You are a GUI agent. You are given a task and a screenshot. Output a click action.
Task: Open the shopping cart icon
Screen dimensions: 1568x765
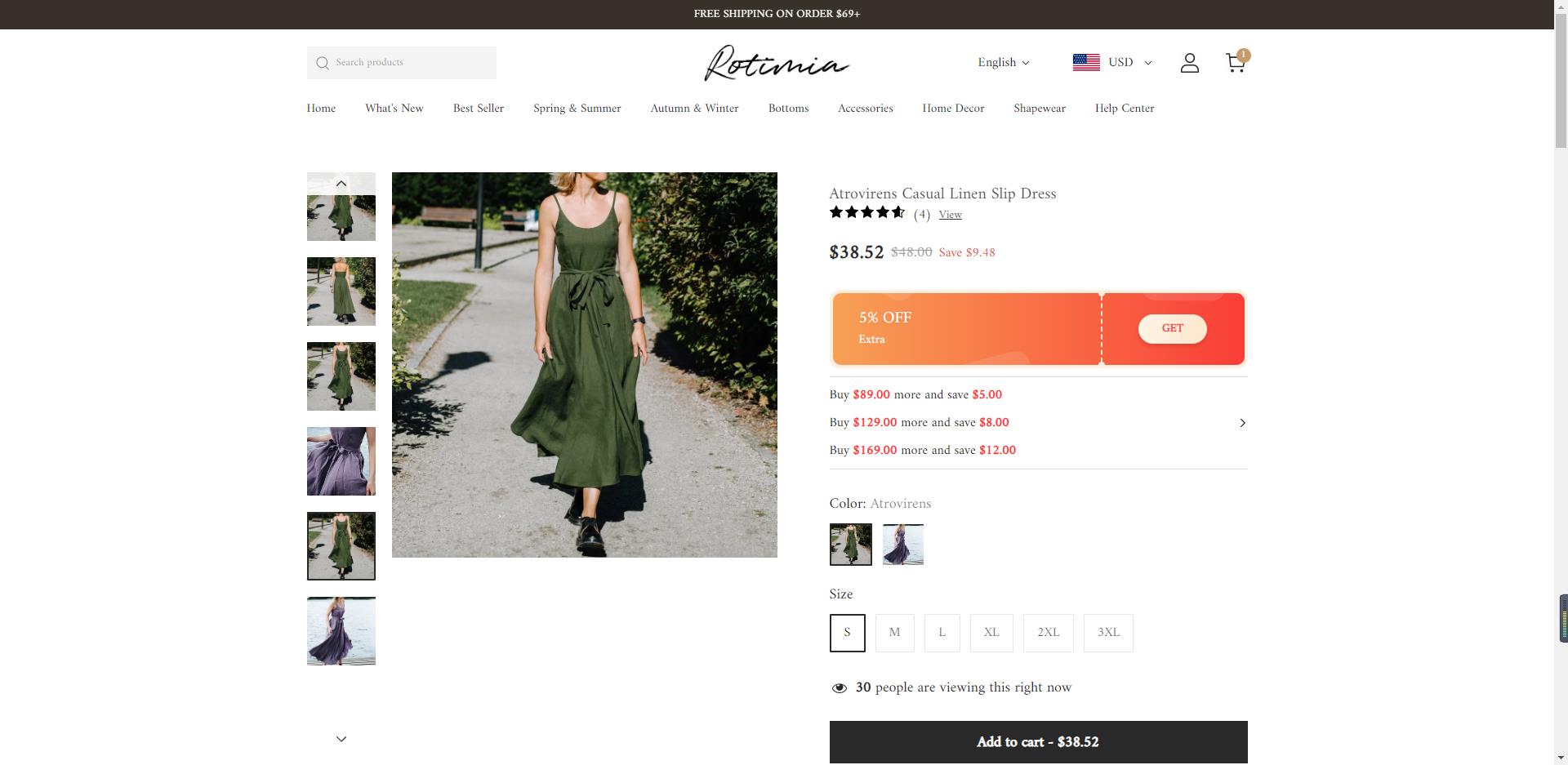pyautogui.click(x=1236, y=63)
